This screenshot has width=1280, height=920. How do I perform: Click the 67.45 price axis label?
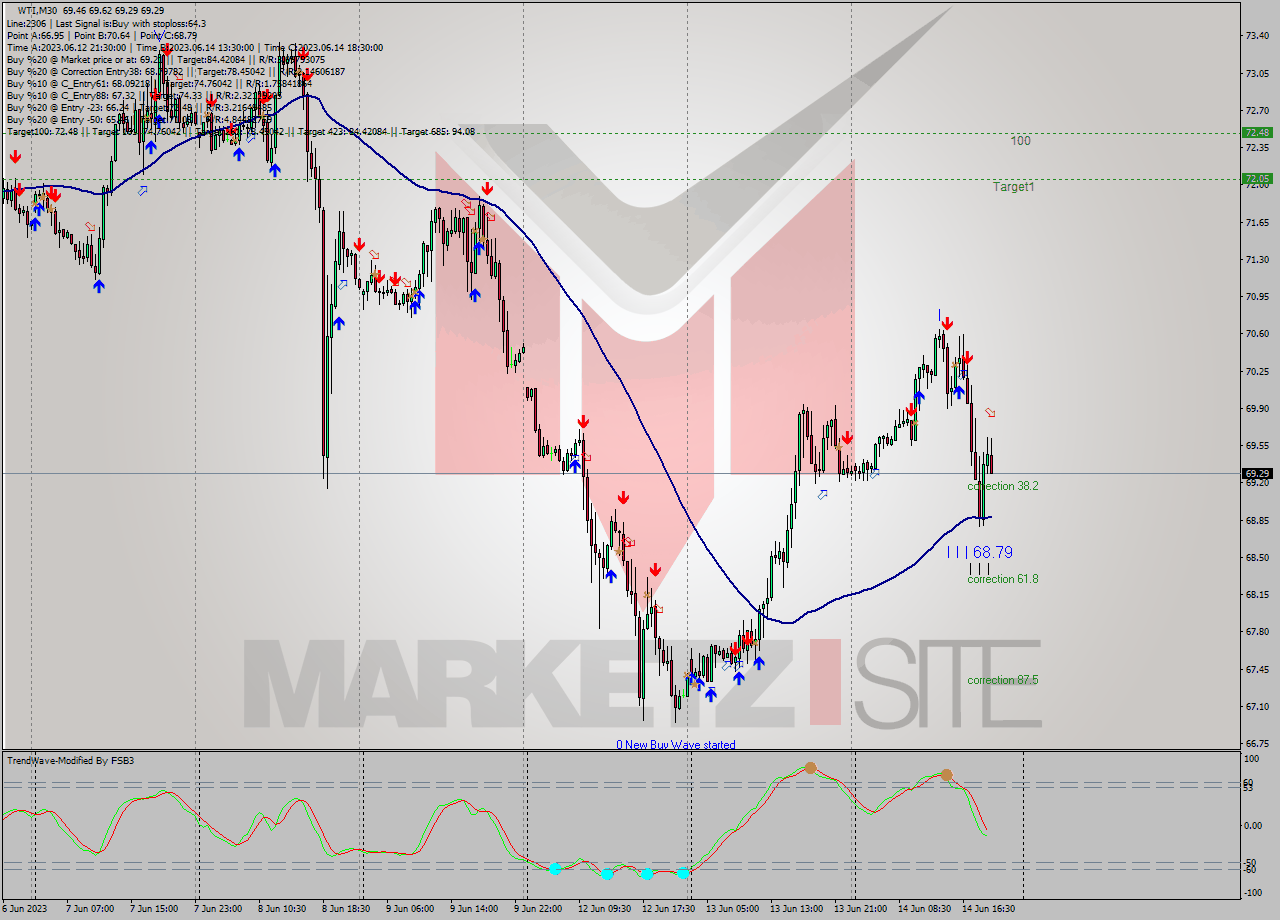[x=1258, y=669]
